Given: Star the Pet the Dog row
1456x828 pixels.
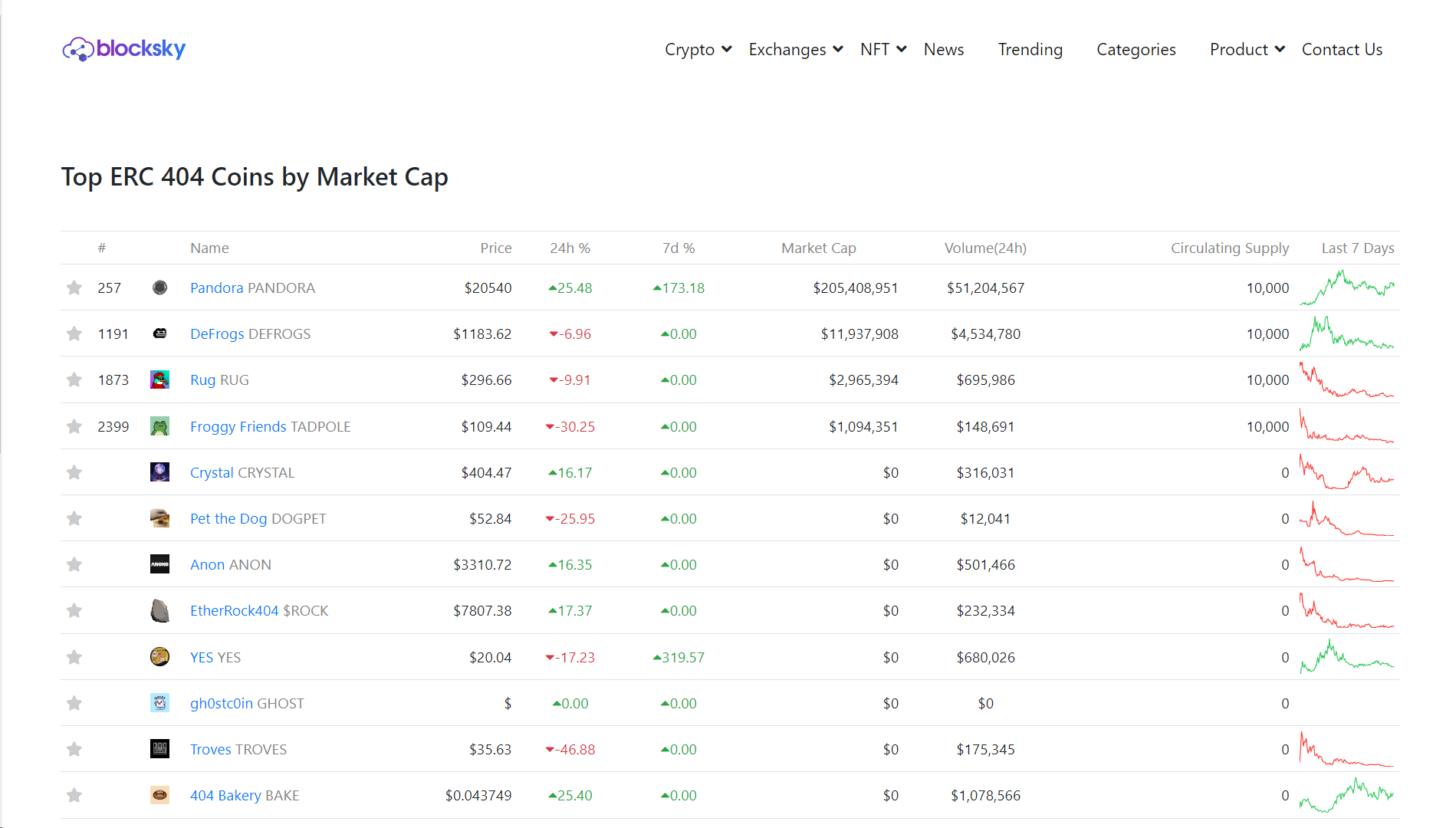Looking at the screenshot, I should (x=74, y=518).
